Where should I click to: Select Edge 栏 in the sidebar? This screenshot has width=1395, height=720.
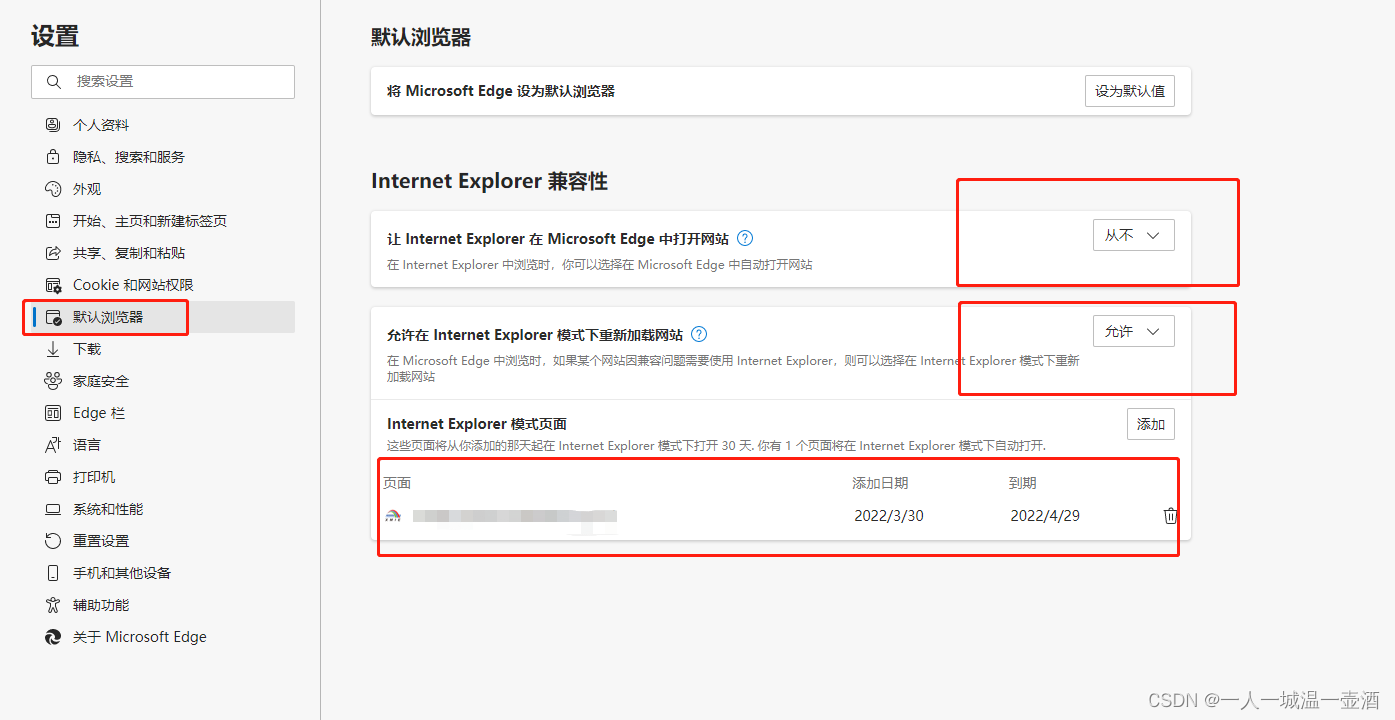[162, 413]
